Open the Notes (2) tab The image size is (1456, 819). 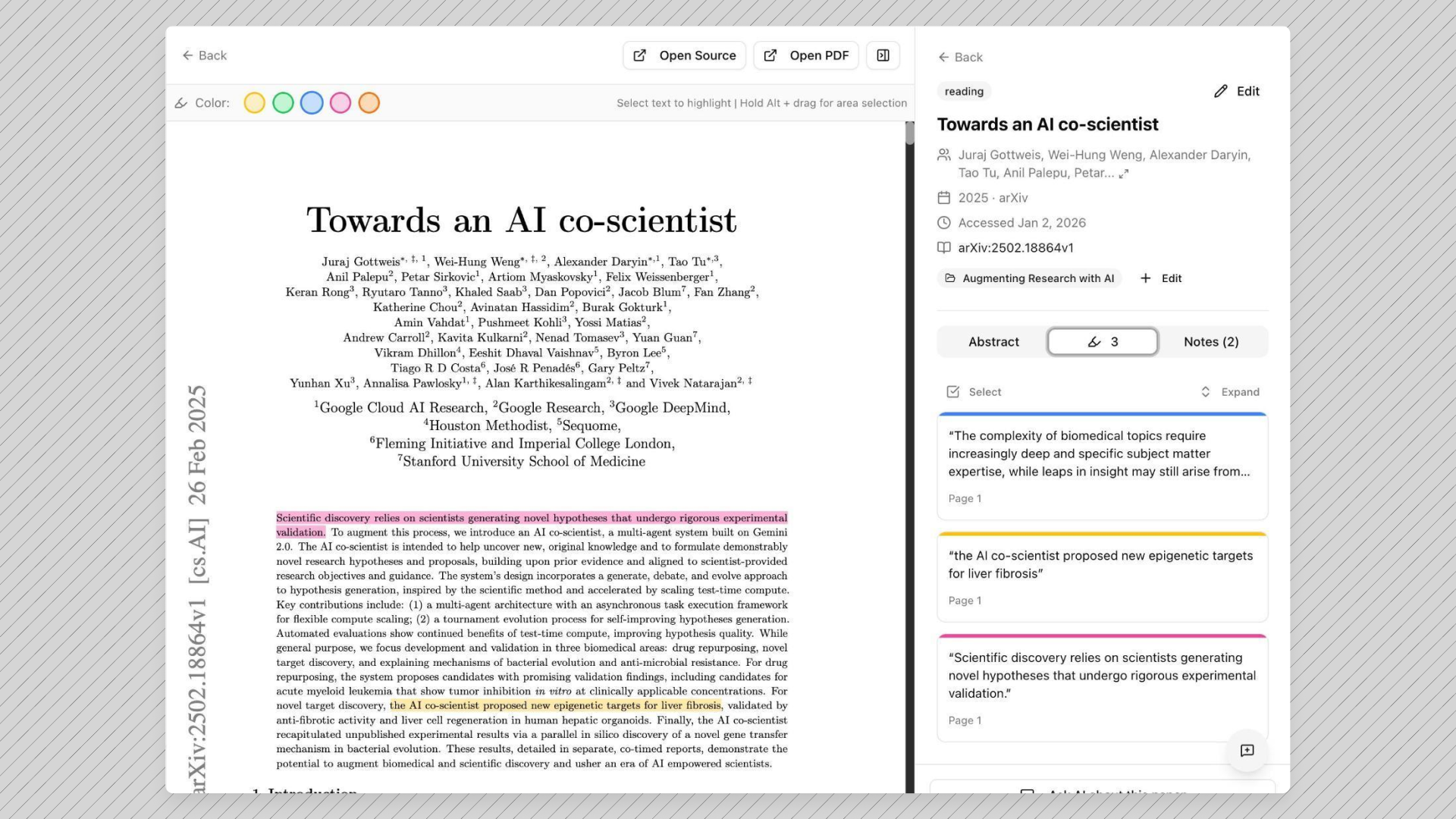1210,341
